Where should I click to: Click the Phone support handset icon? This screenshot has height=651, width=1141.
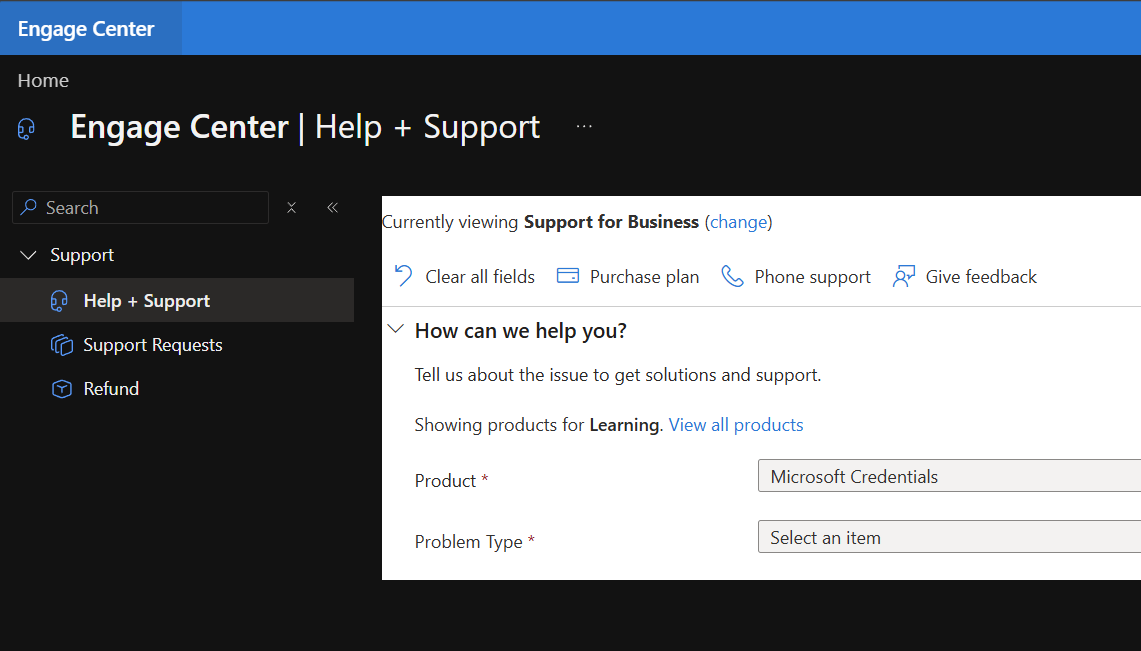732,276
